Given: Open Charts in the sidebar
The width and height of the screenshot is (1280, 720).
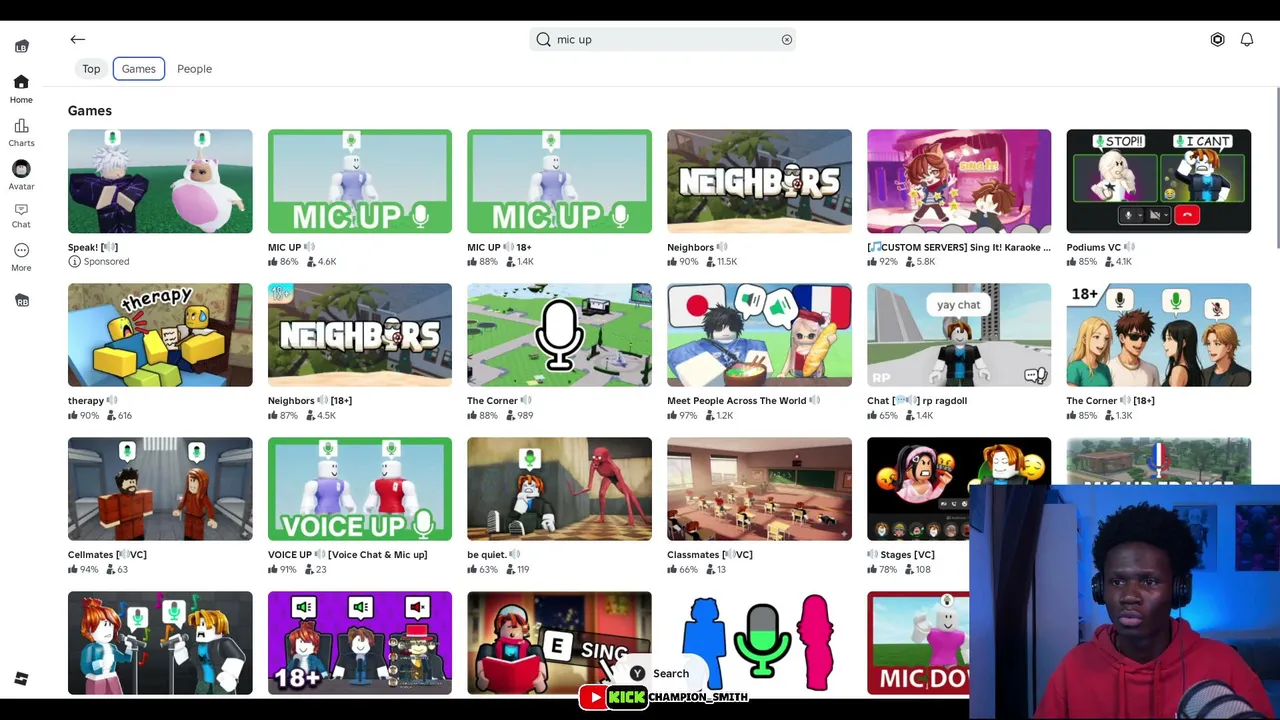Looking at the screenshot, I should click(21, 132).
